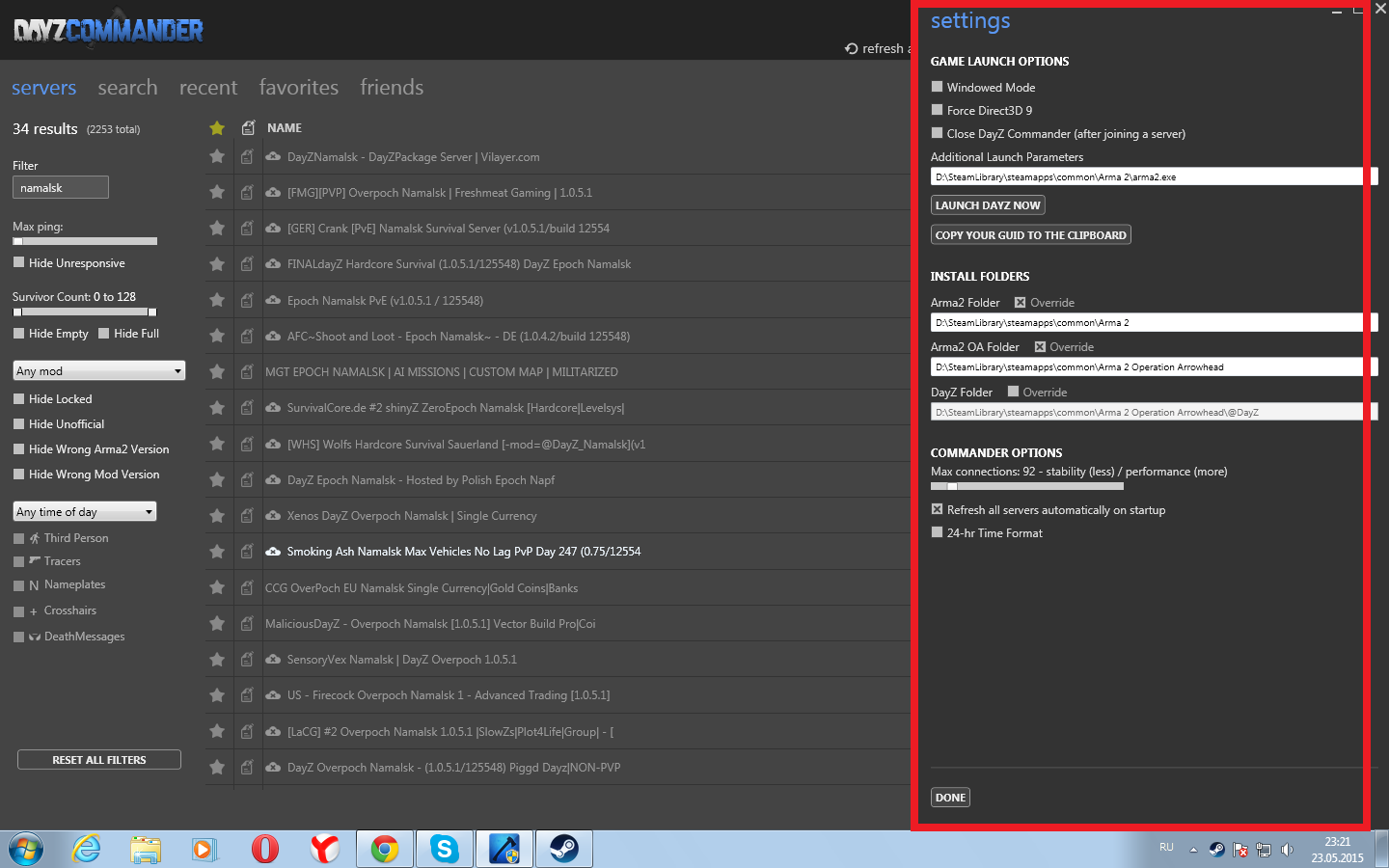Viewport: 1389px width, 868px height.
Task: Enable Hide Unresponsive filter
Action: click(x=18, y=262)
